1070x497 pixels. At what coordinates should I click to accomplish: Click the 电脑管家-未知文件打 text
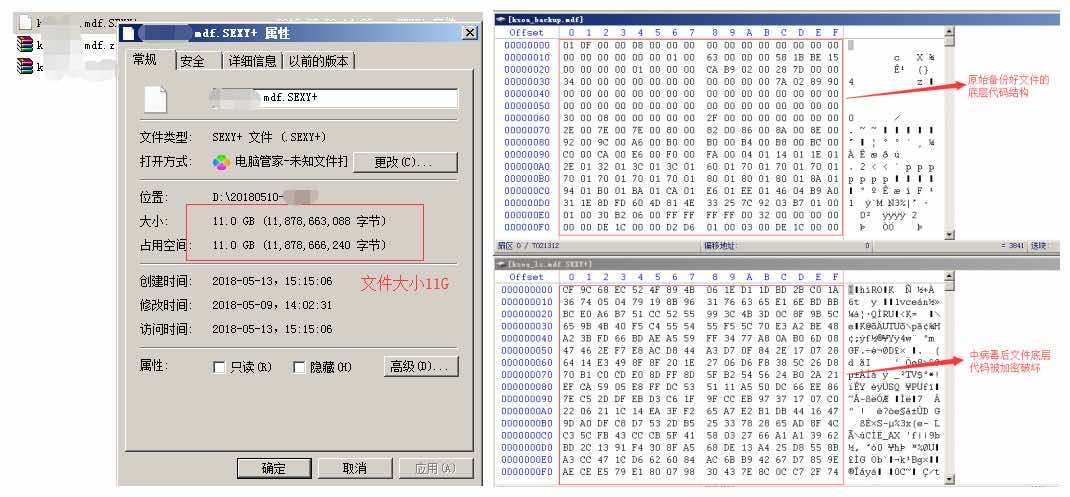tap(291, 162)
